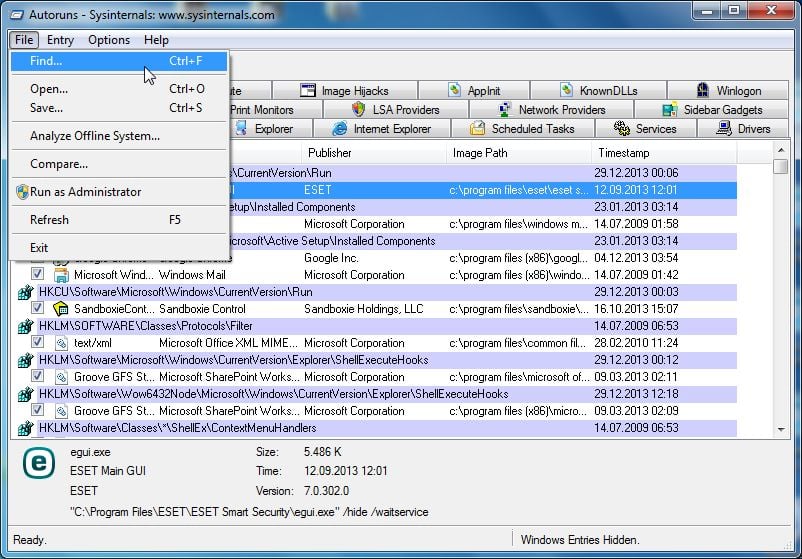Screen dimensions: 802x559
Task: Click the LSA Providers shield icon
Action: click(x=358, y=110)
